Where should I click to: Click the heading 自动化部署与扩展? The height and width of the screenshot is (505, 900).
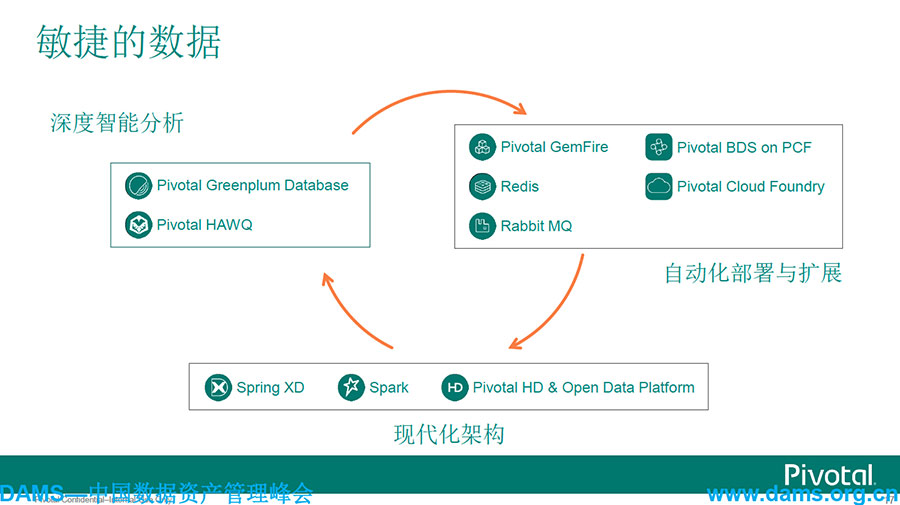pos(753,273)
